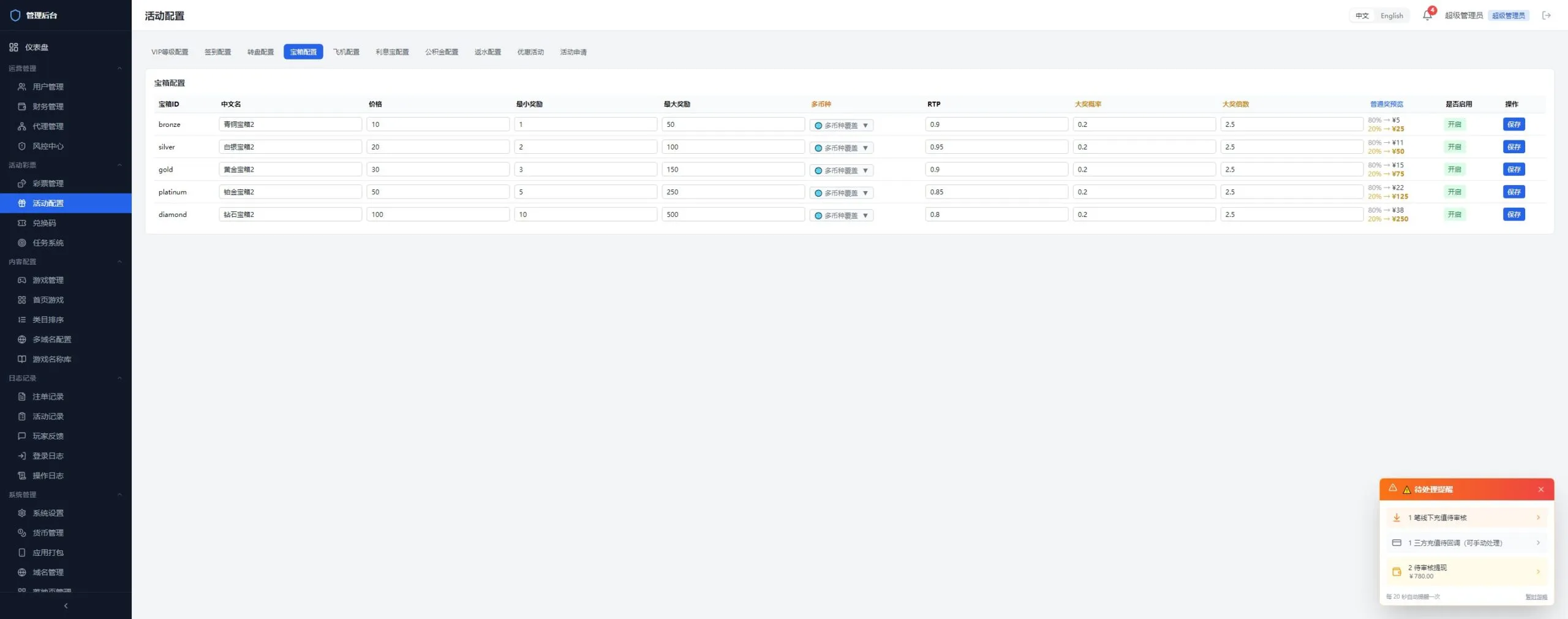Open 仪表盘 dashboard in the sidebar
1568x619 pixels.
coord(66,47)
